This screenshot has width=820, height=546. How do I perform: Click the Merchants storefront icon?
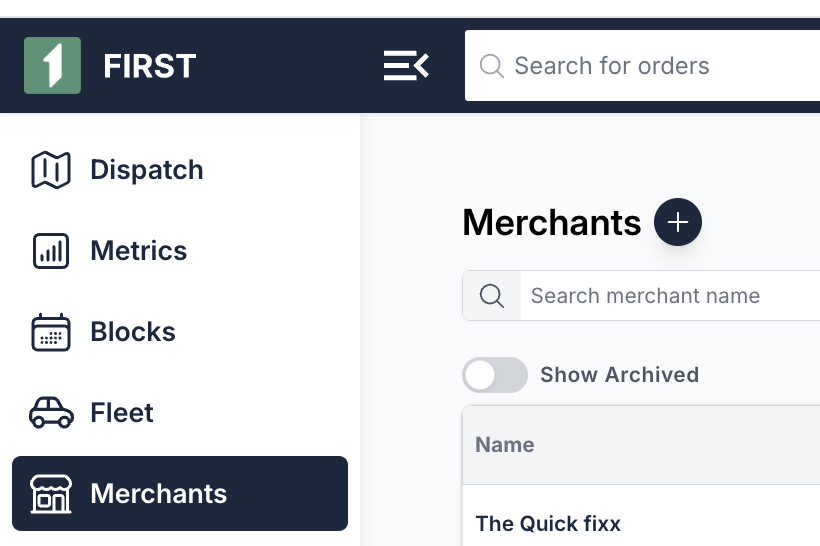click(x=51, y=494)
